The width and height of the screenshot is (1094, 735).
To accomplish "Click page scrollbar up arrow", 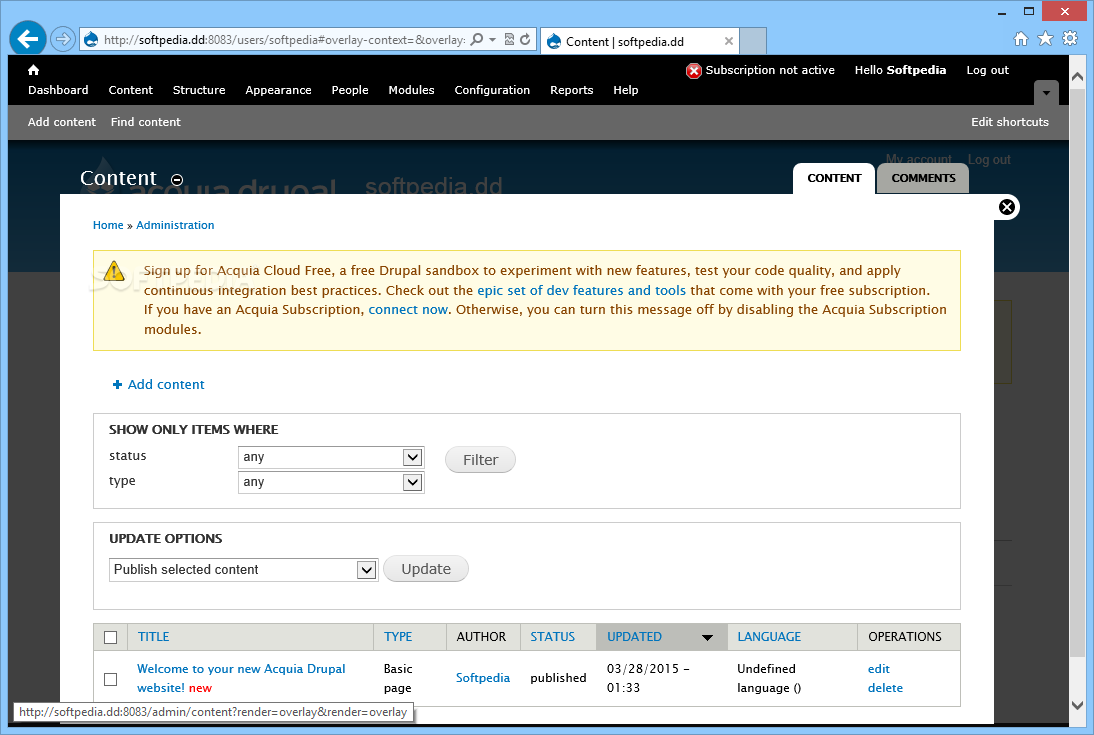I will tap(1077, 76).
